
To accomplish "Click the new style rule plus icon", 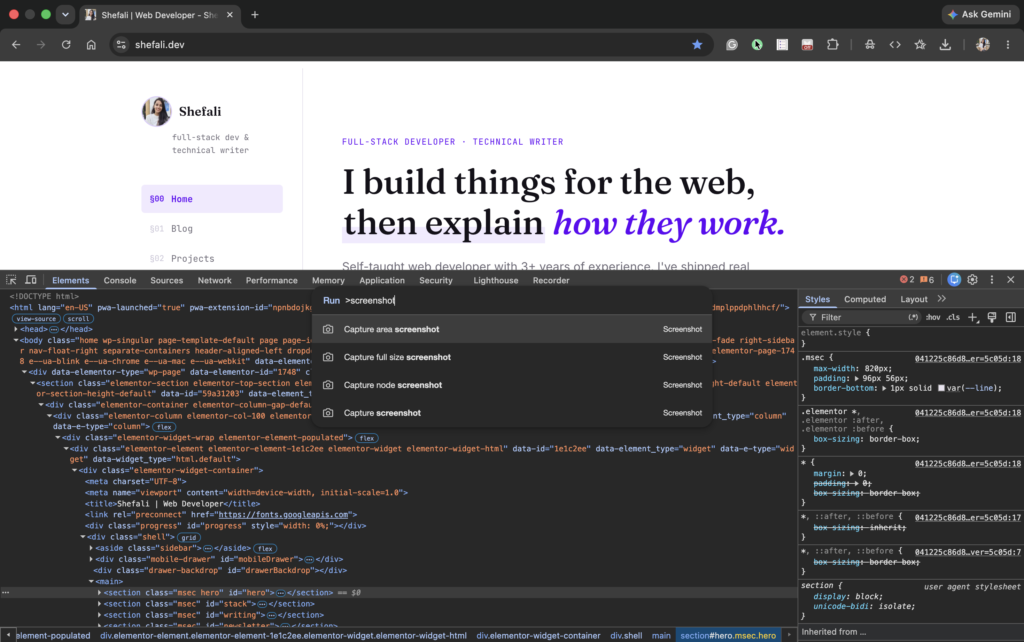I will pyautogui.click(x=972, y=317).
